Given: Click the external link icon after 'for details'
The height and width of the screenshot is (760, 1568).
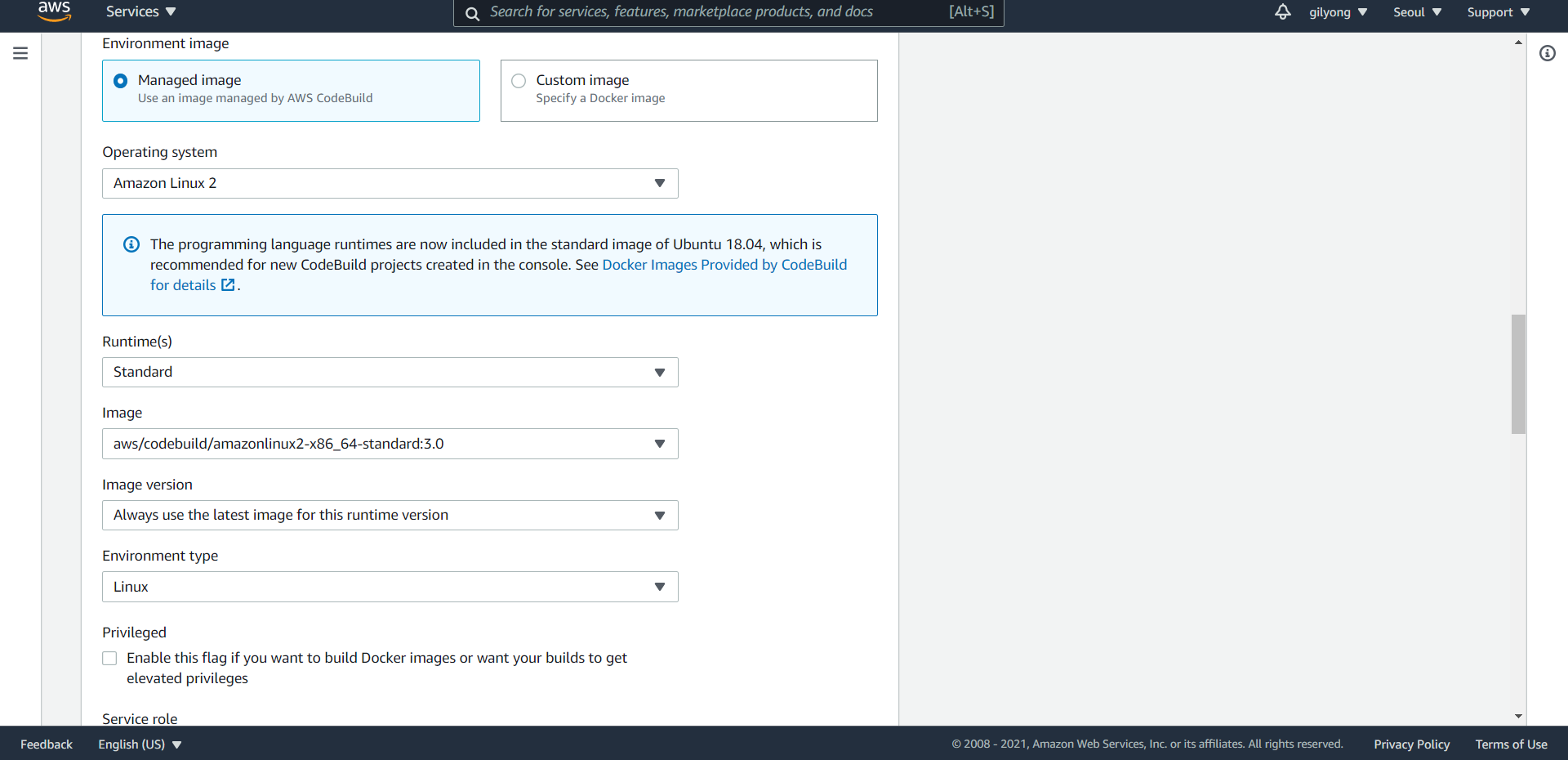Looking at the screenshot, I should [x=229, y=285].
